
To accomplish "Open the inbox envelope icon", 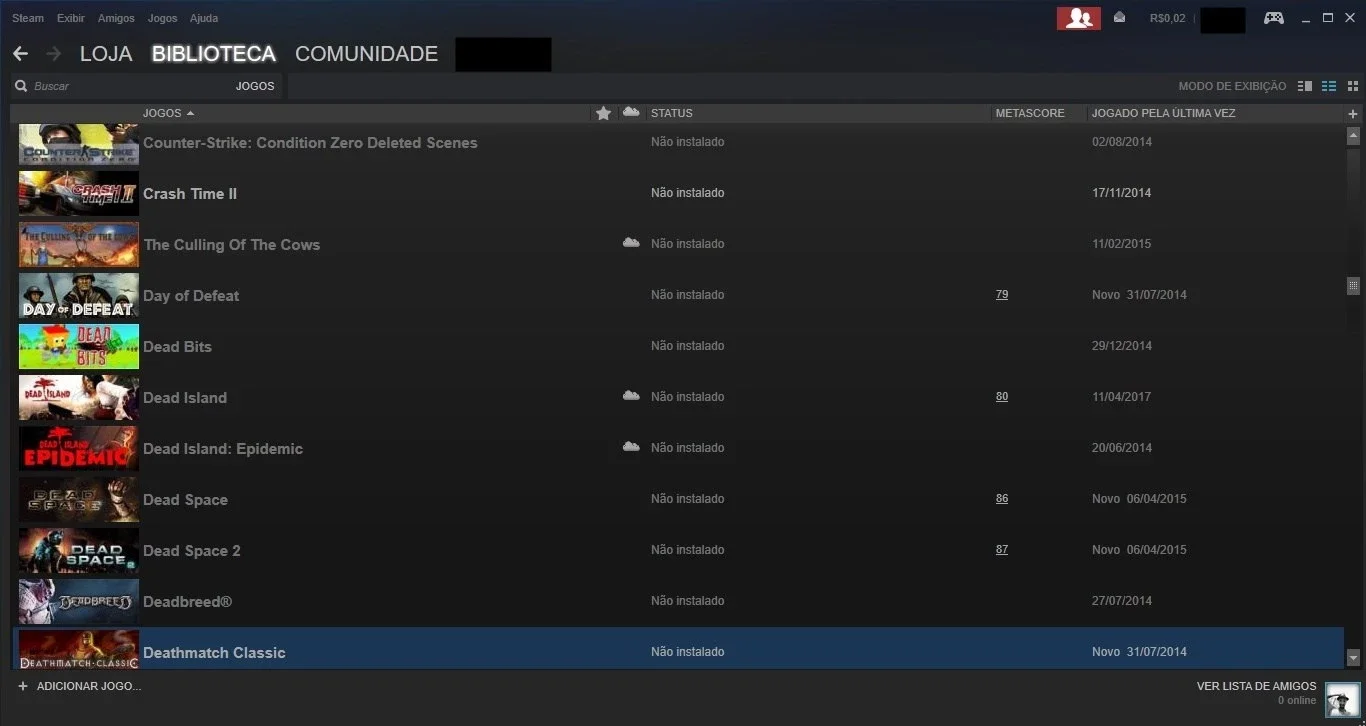I will tap(1119, 17).
